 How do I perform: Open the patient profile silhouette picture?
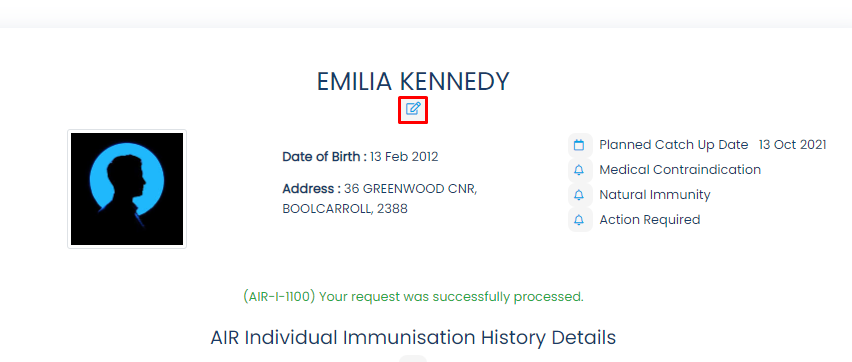tap(127, 189)
